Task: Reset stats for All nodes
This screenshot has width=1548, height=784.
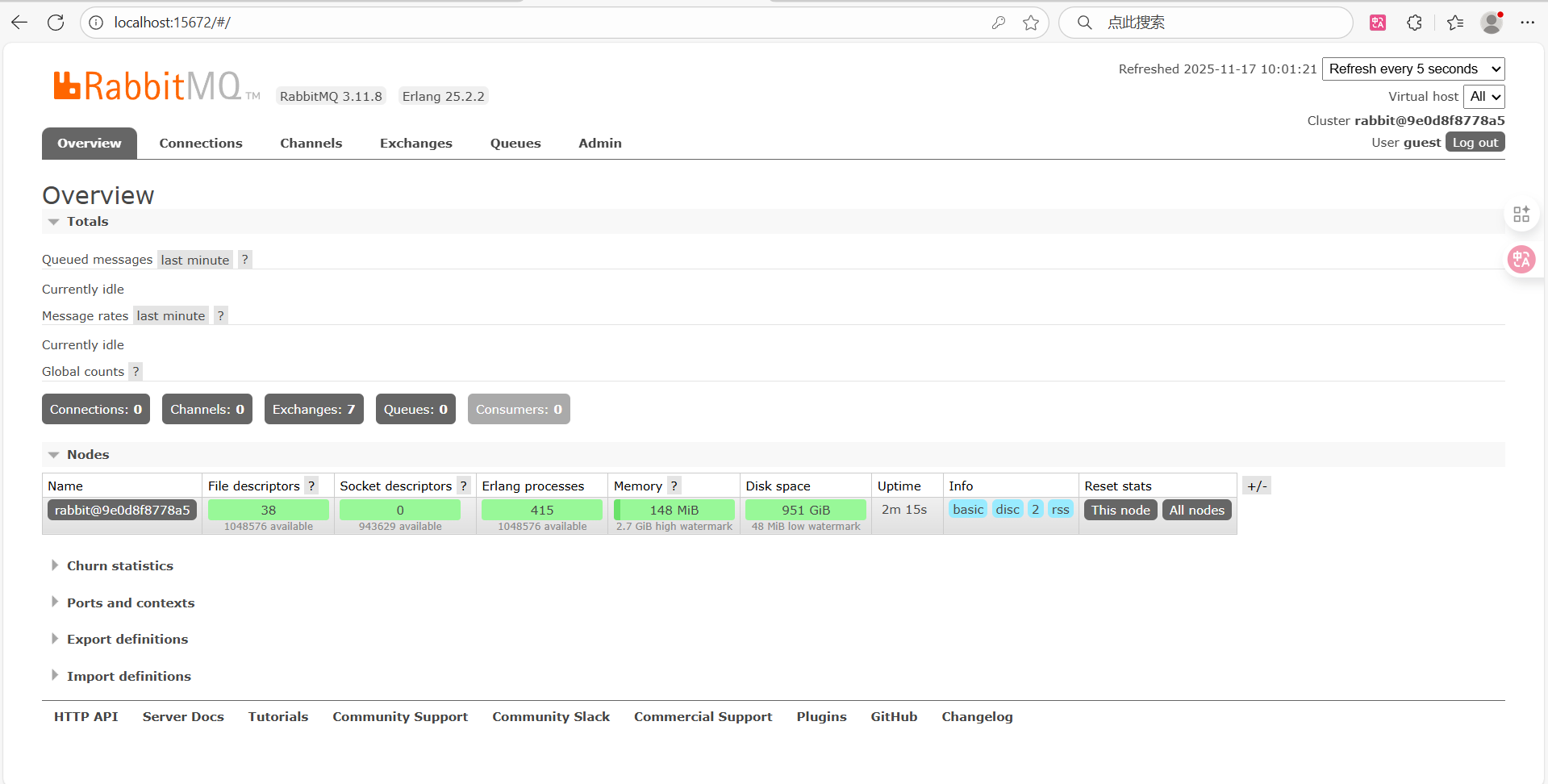Action: pyautogui.click(x=1196, y=510)
